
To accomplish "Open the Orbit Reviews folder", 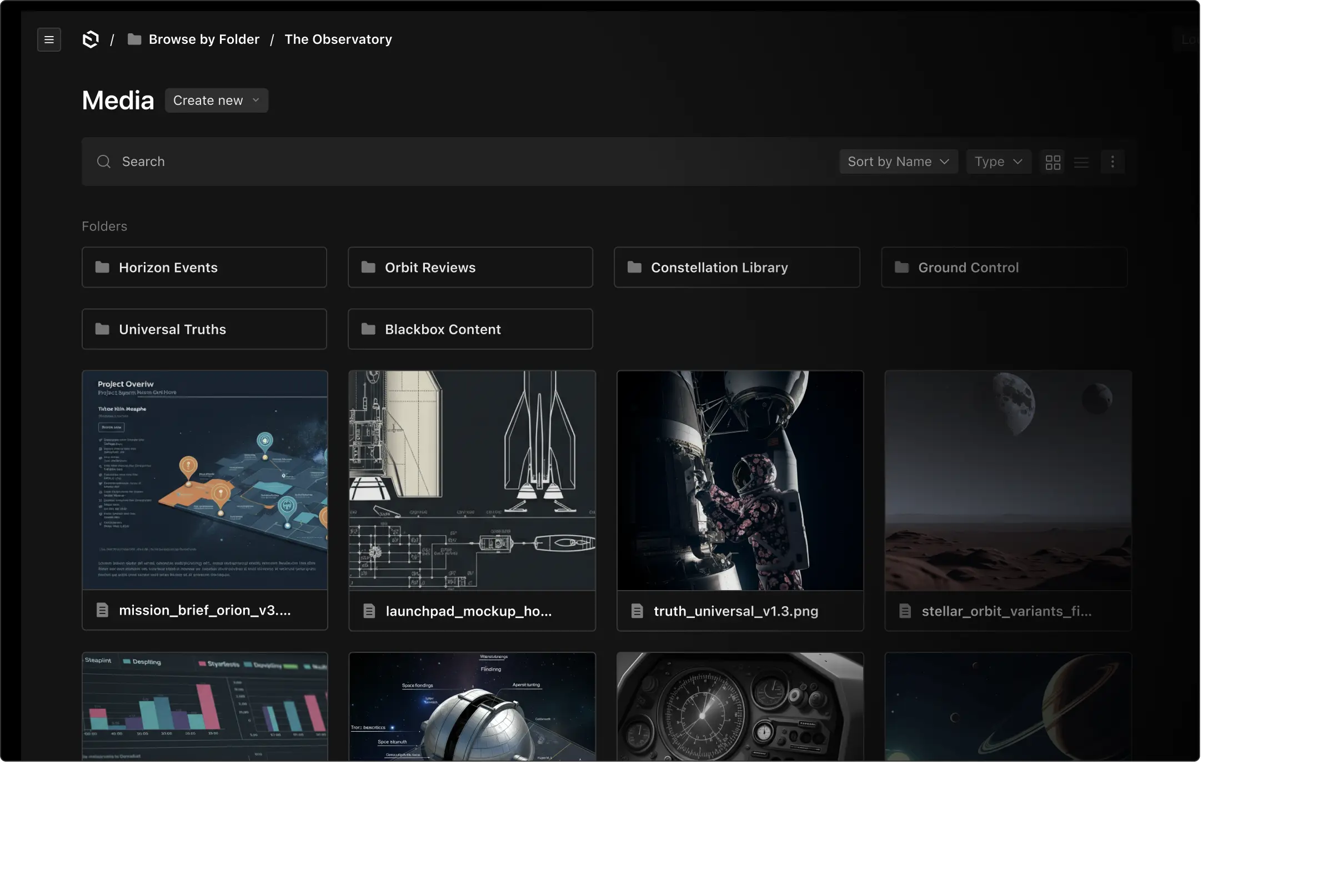I will point(470,268).
